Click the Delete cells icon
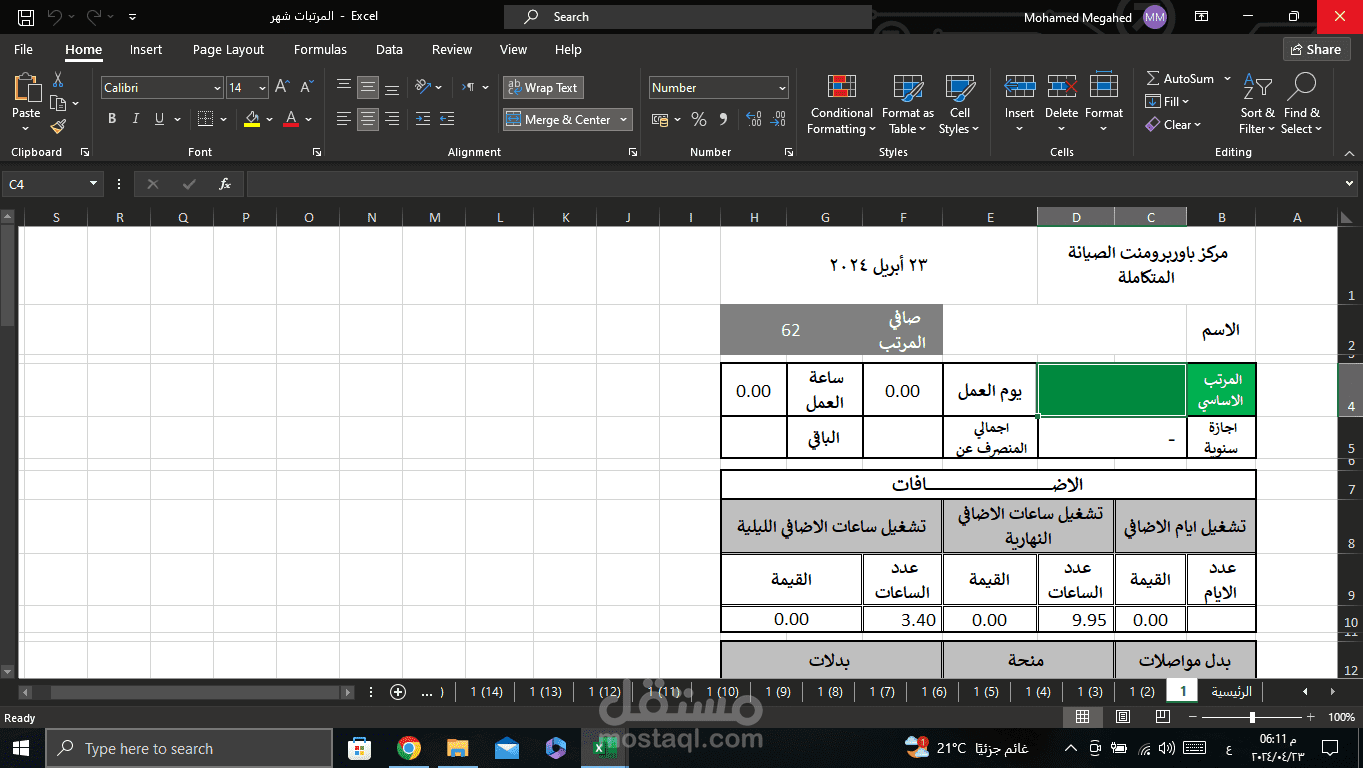Screen dimensions: 1363x768 (1061, 88)
